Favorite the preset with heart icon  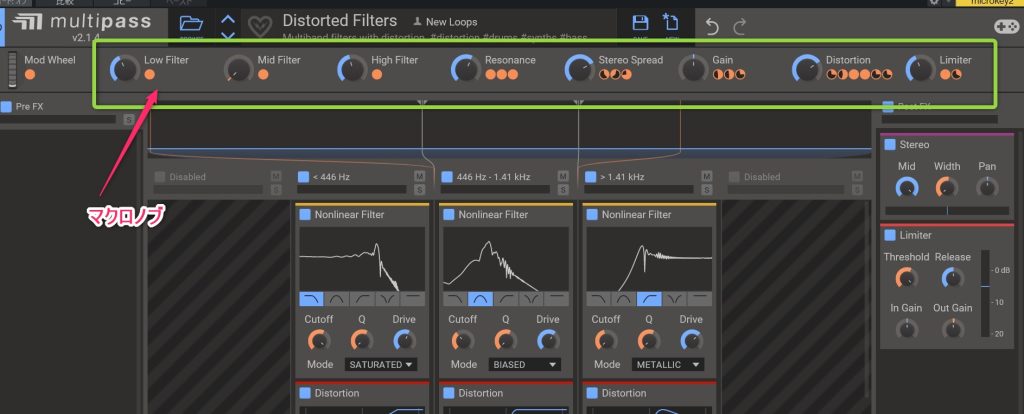click(x=259, y=27)
